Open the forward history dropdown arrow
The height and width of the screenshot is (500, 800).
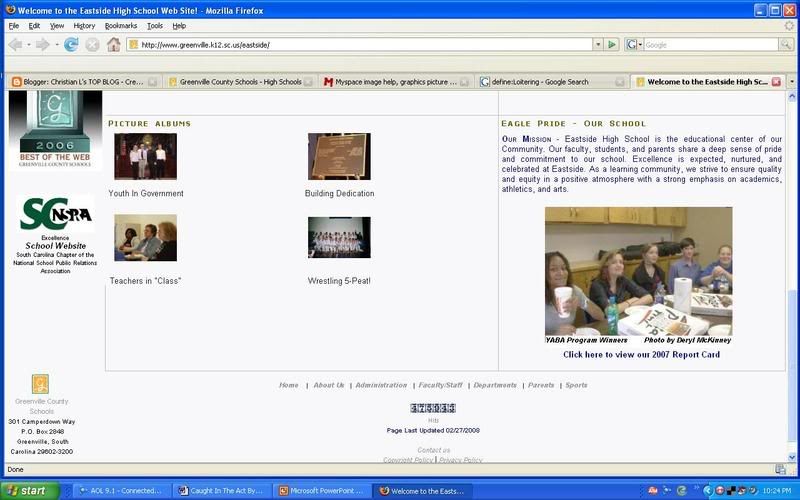coord(57,45)
